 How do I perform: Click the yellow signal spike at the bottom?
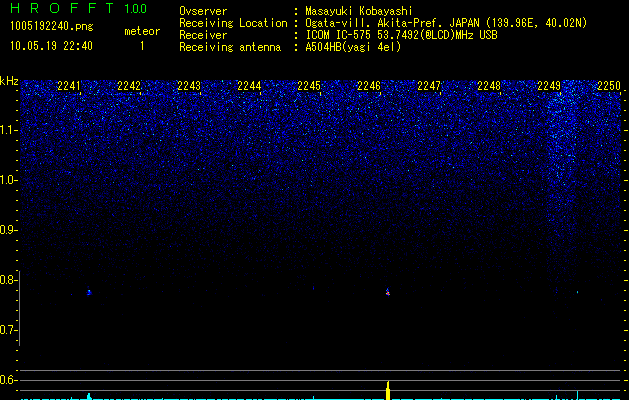coord(388,390)
